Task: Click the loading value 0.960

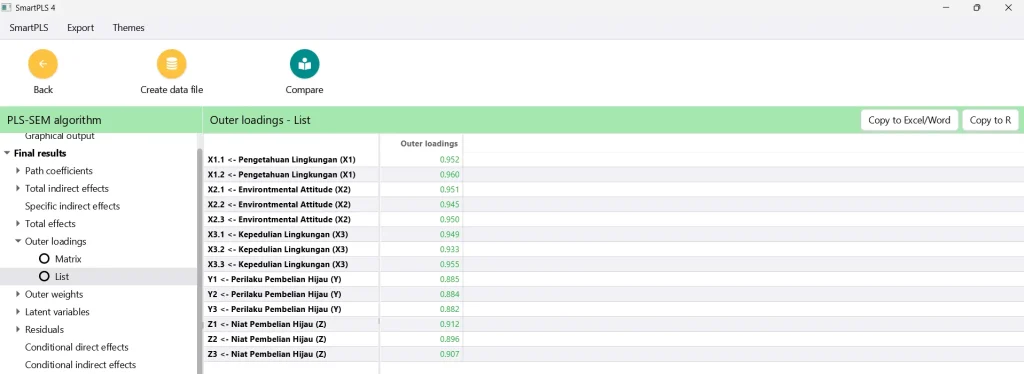Action: coord(449,174)
